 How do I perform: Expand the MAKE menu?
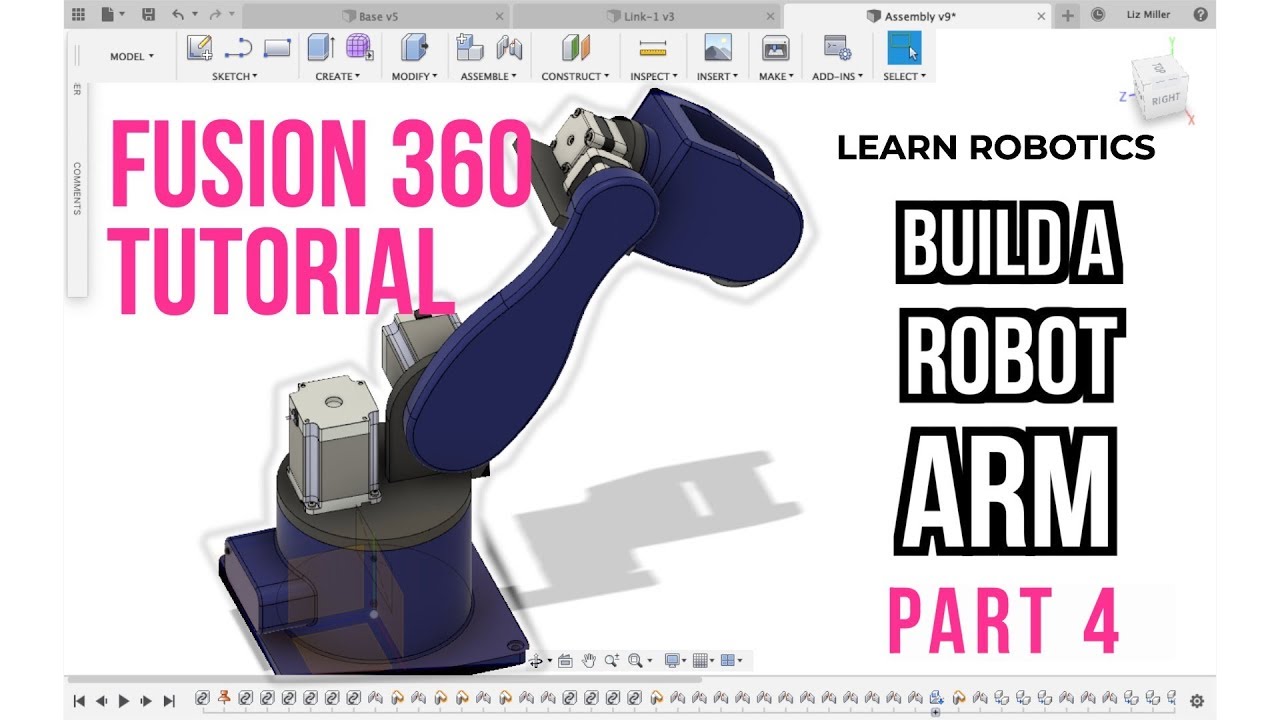[776, 76]
